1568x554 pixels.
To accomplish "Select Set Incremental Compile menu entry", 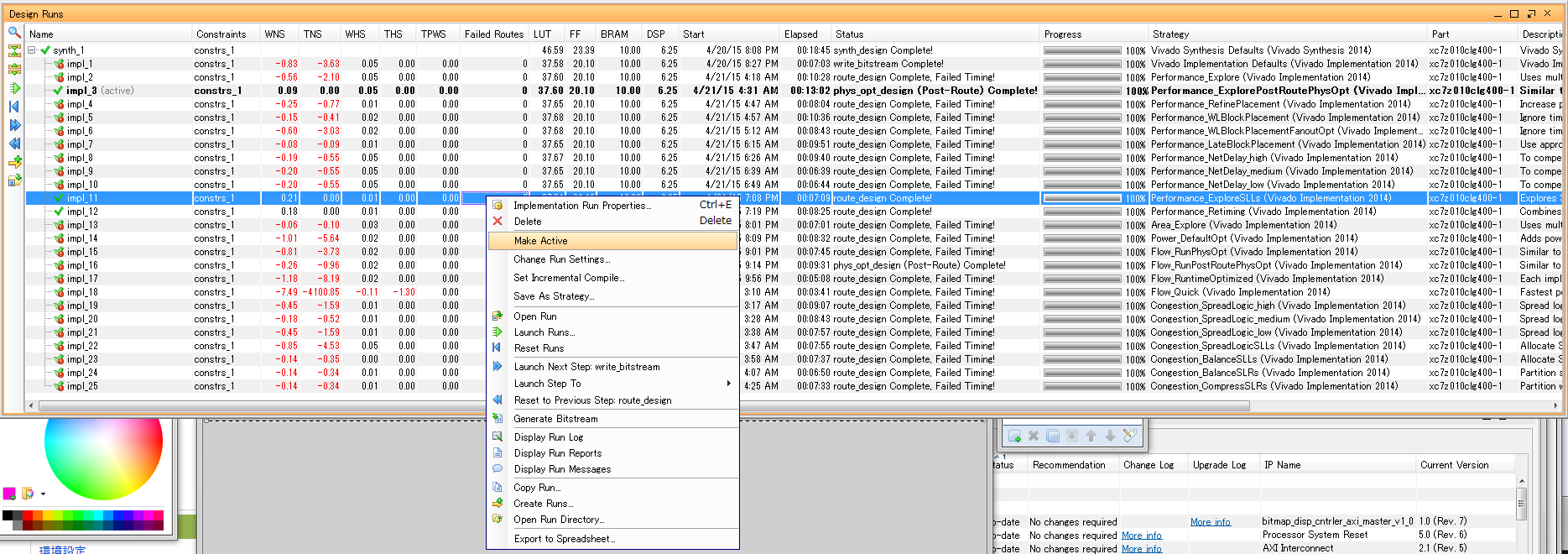I will (x=612, y=278).
